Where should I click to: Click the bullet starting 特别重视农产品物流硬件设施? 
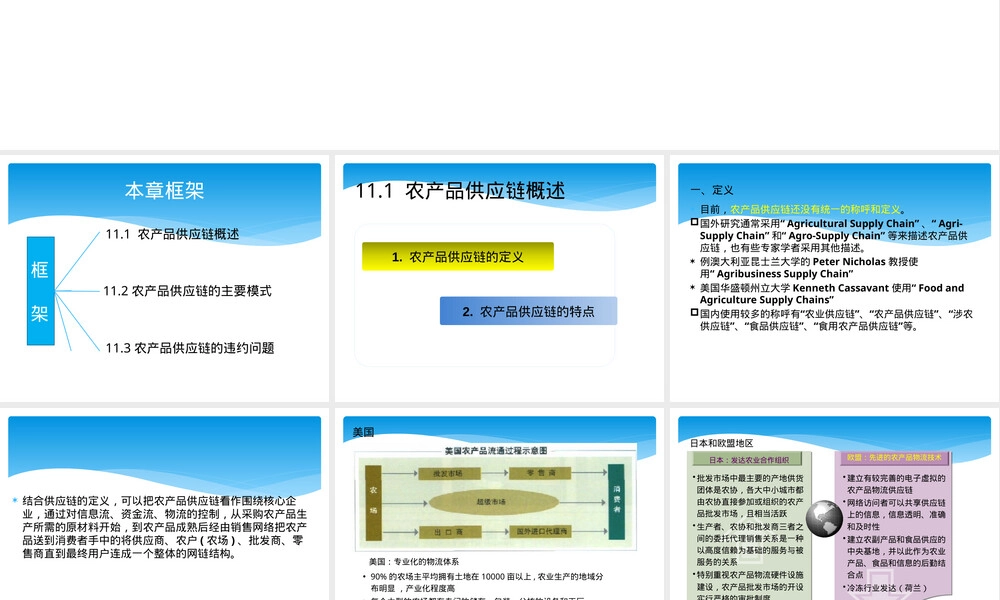(x=747, y=585)
